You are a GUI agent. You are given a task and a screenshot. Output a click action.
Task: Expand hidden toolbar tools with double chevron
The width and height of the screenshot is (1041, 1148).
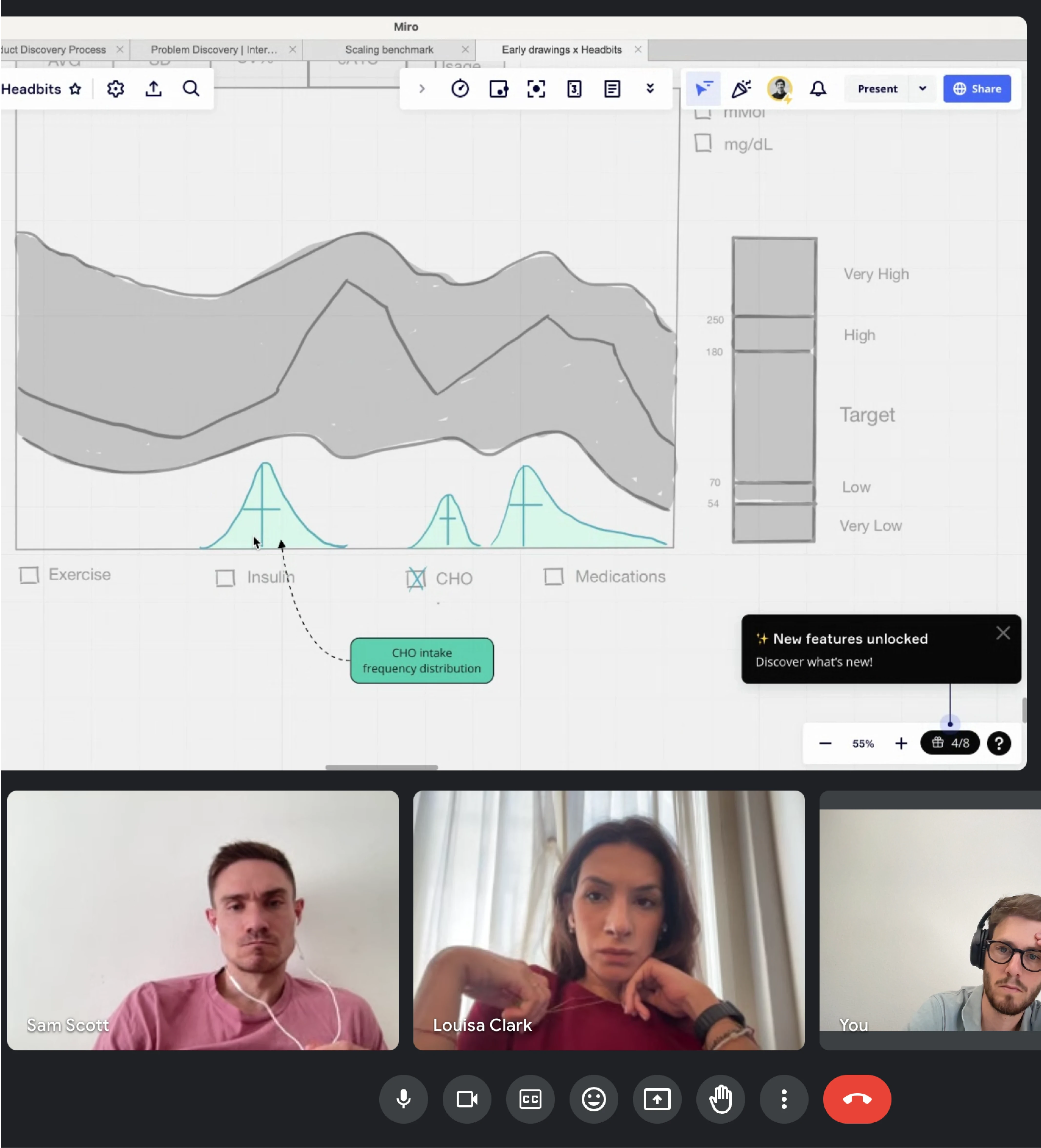(650, 88)
